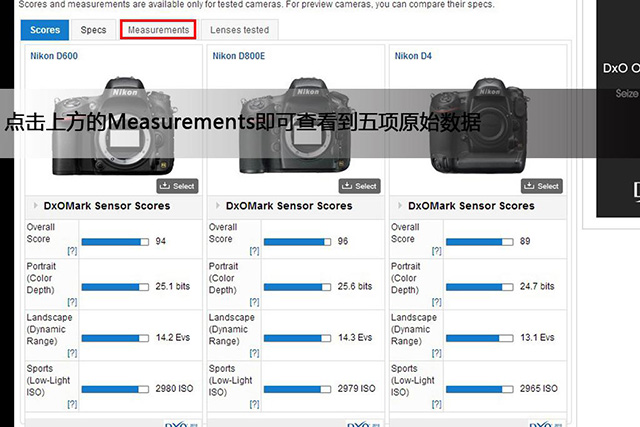Open Sports Low-Light ISO help [?] for D800E
Image resolution: width=640 pixels, height=427 pixels.
coord(254,404)
